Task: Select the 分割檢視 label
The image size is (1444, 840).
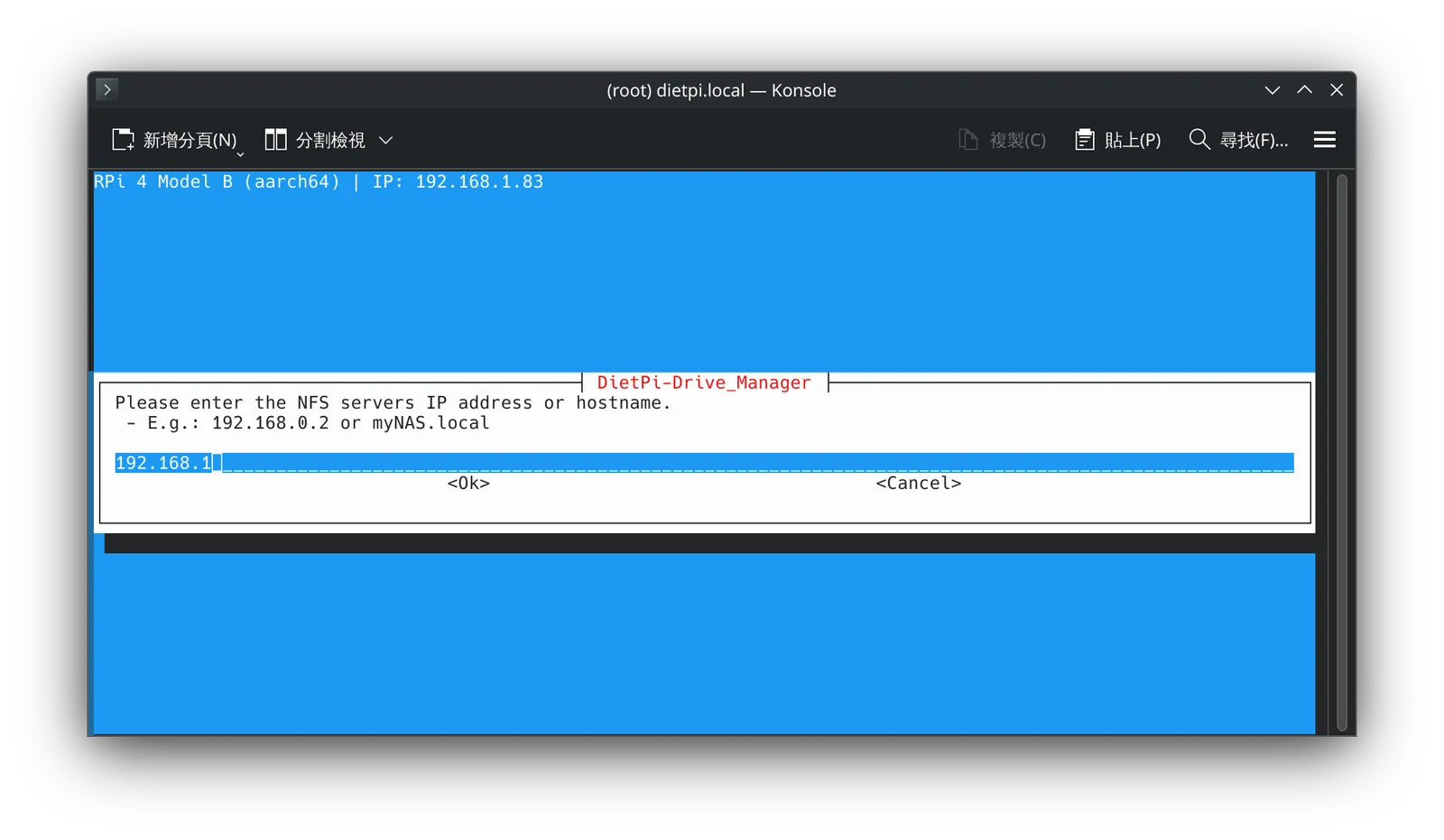Action: tap(330, 140)
